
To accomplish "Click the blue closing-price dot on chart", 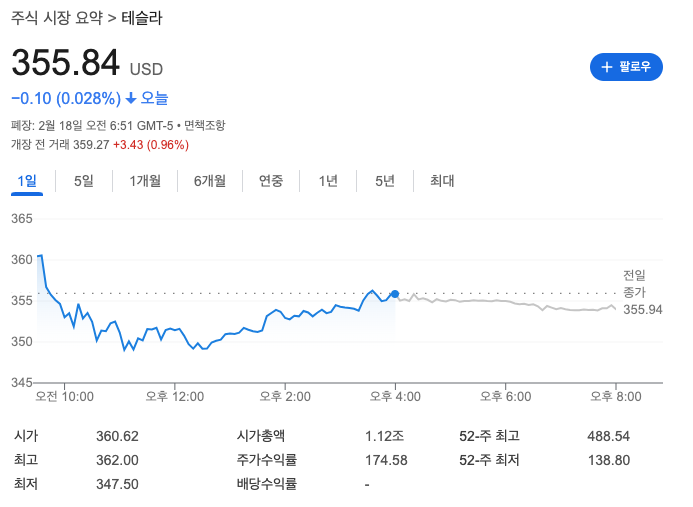I will pyautogui.click(x=395, y=294).
